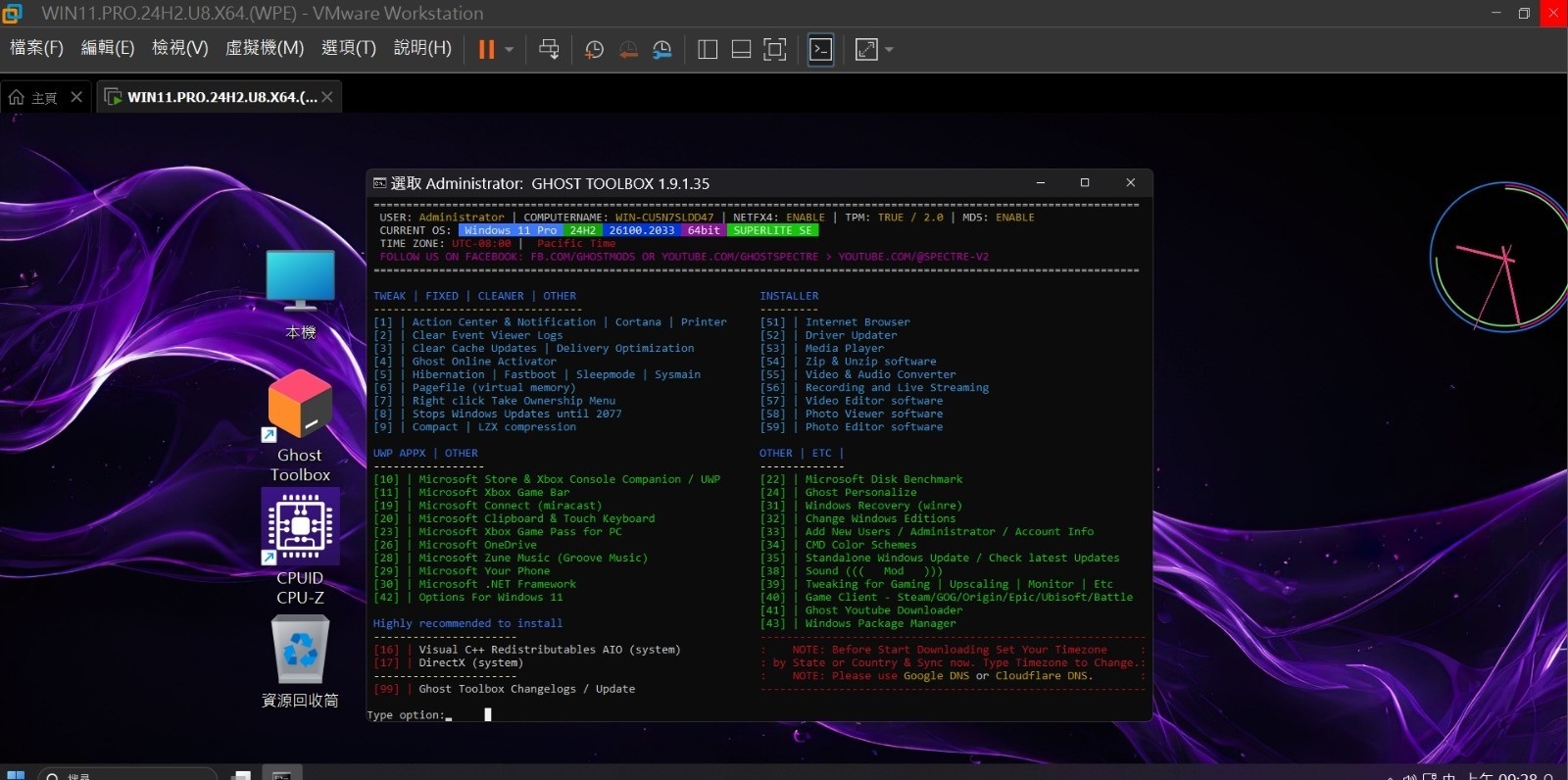Select the CPUID CPU-Z desktop shortcut
This screenshot has width=1568, height=780.
[300, 549]
